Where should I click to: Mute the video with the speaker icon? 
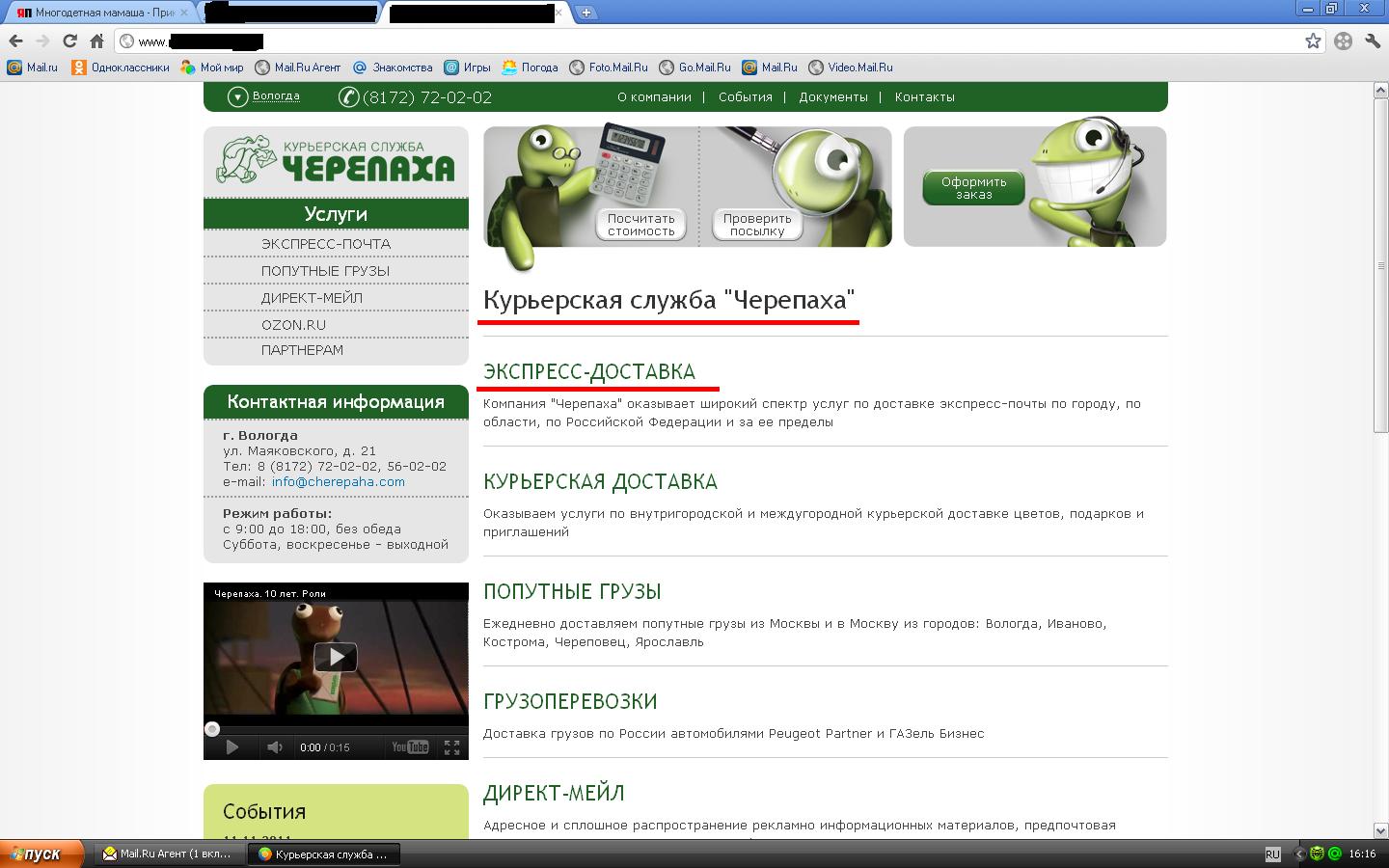click(274, 747)
